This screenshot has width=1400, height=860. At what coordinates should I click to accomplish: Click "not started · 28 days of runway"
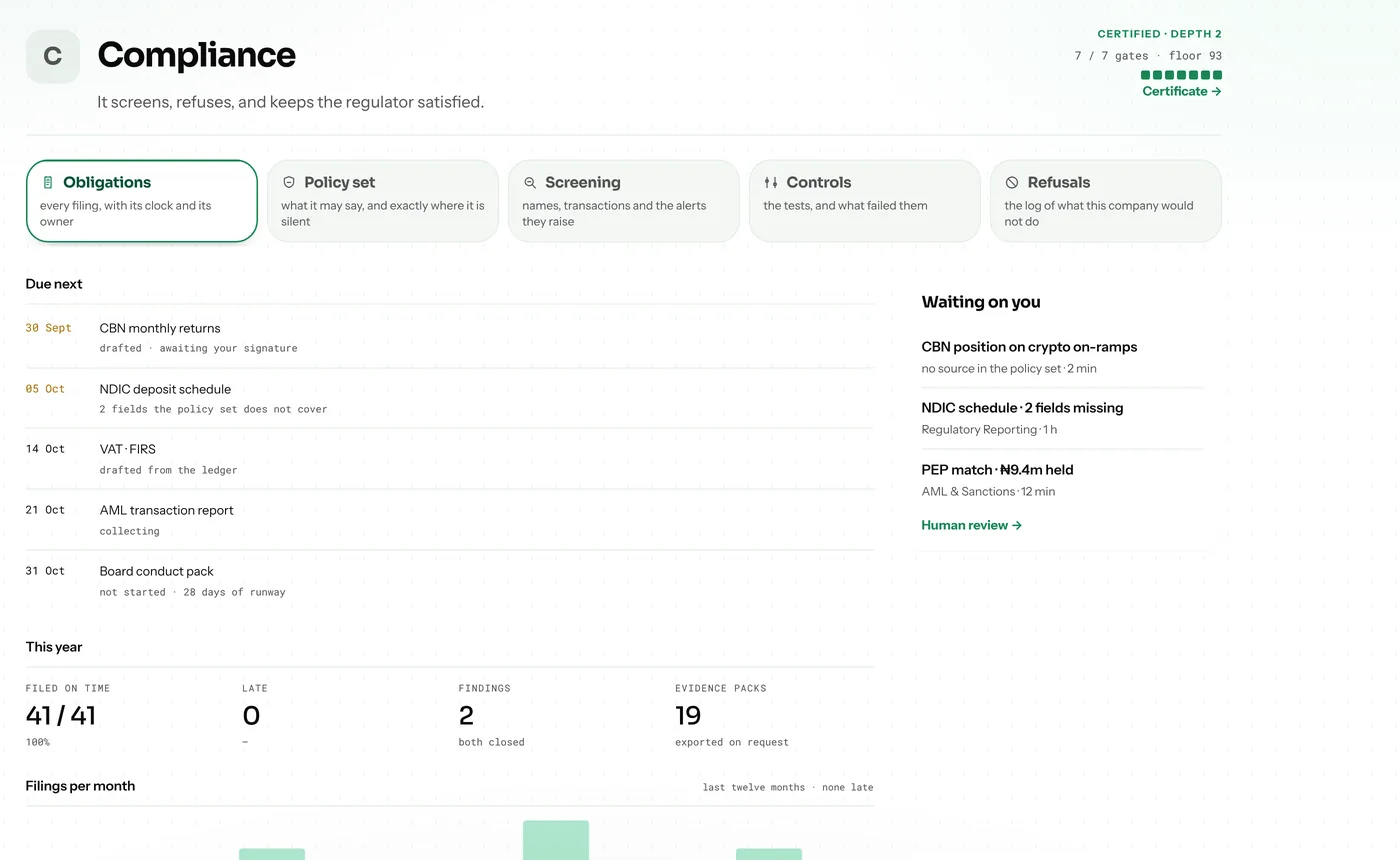click(x=192, y=592)
